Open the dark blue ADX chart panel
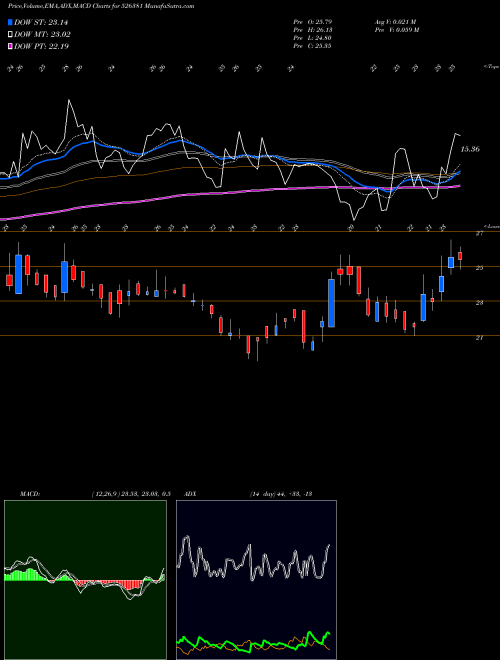Screen dimensions: 500x660 pos(256,580)
